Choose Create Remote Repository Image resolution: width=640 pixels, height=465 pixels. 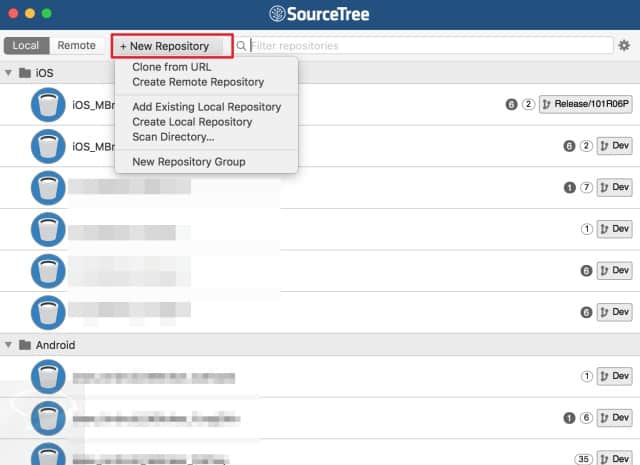198,82
